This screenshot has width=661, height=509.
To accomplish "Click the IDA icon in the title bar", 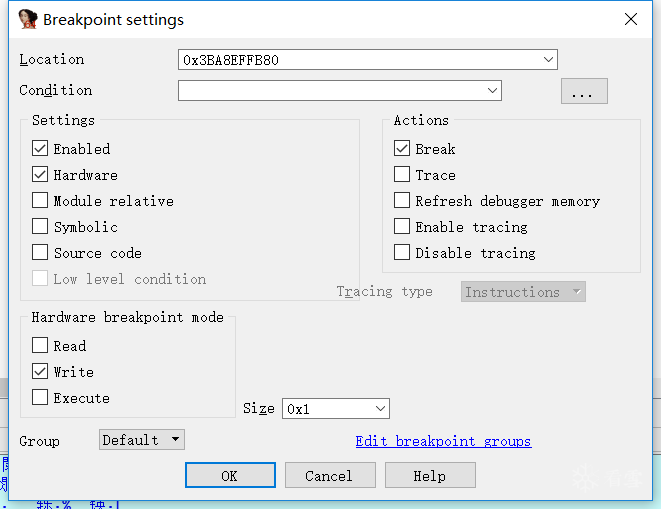I will (x=28, y=19).
